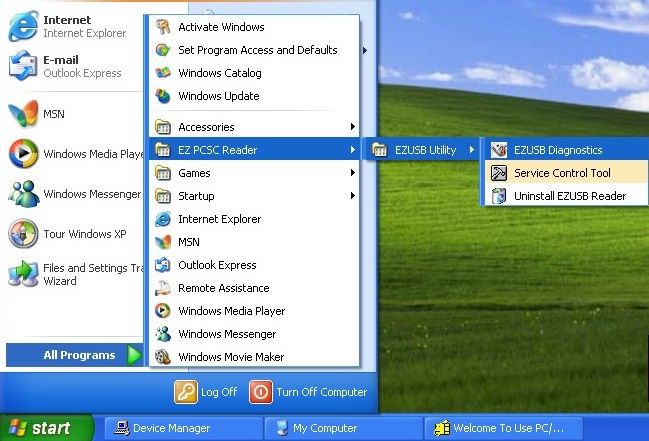649x441 pixels.
Task: Expand the Games submenu arrow
Action: pos(353,173)
